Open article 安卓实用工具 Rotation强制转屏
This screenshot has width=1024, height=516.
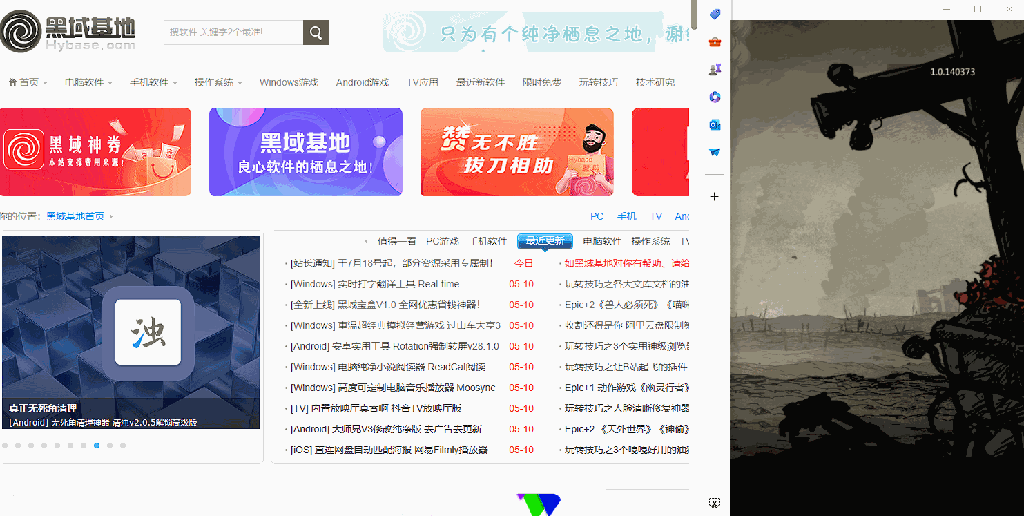394,346
